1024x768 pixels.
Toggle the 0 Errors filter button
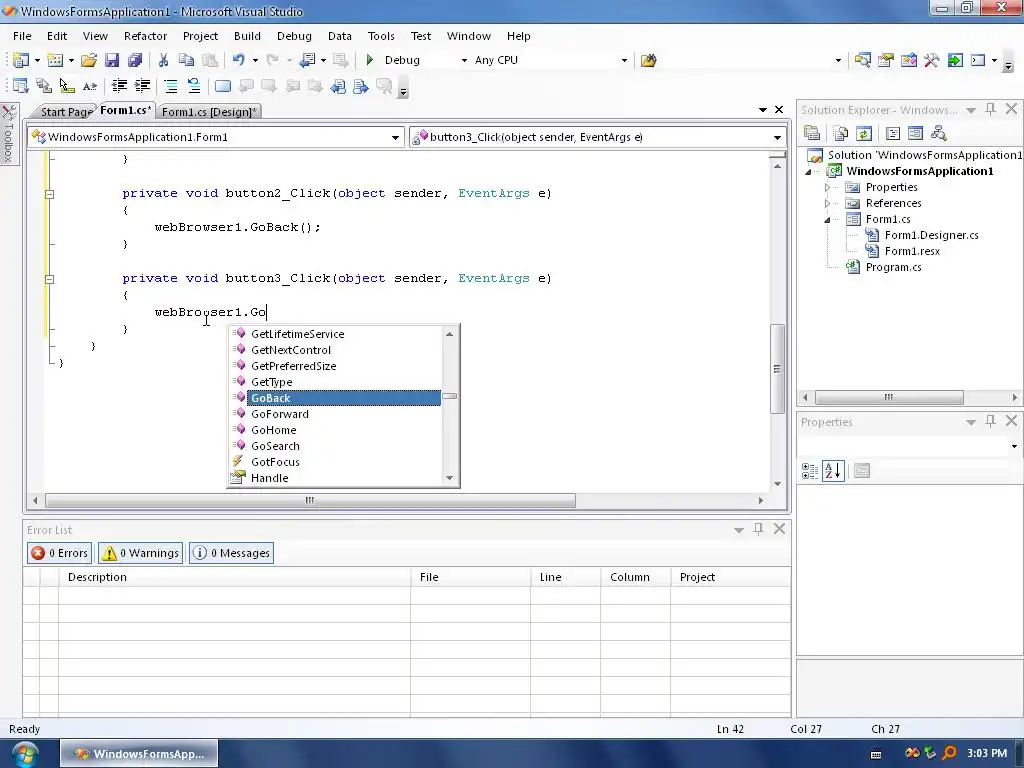[x=59, y=553]
